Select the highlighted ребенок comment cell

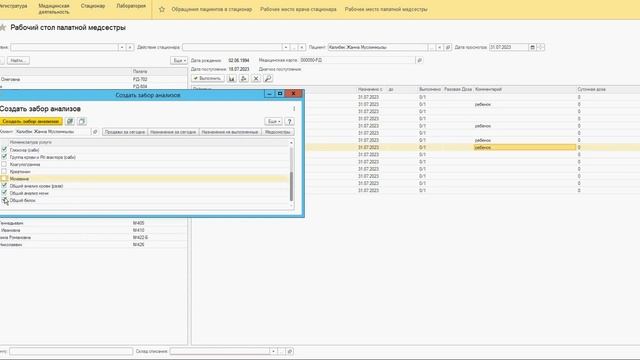coord(525,147)
